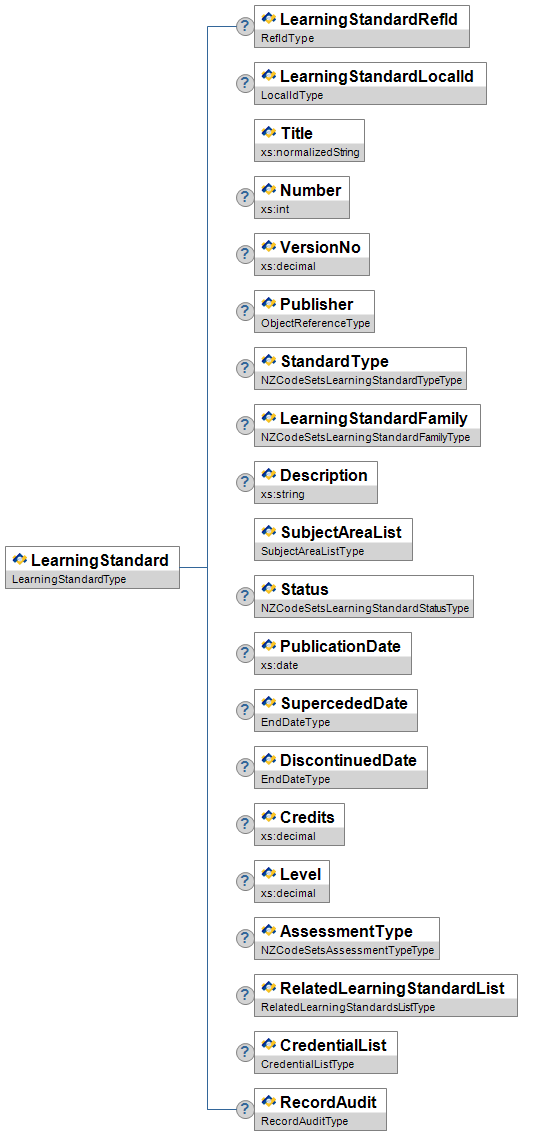Click the EndDateType label under SupercededDate
540x1135 pixels.
(295, 722)
